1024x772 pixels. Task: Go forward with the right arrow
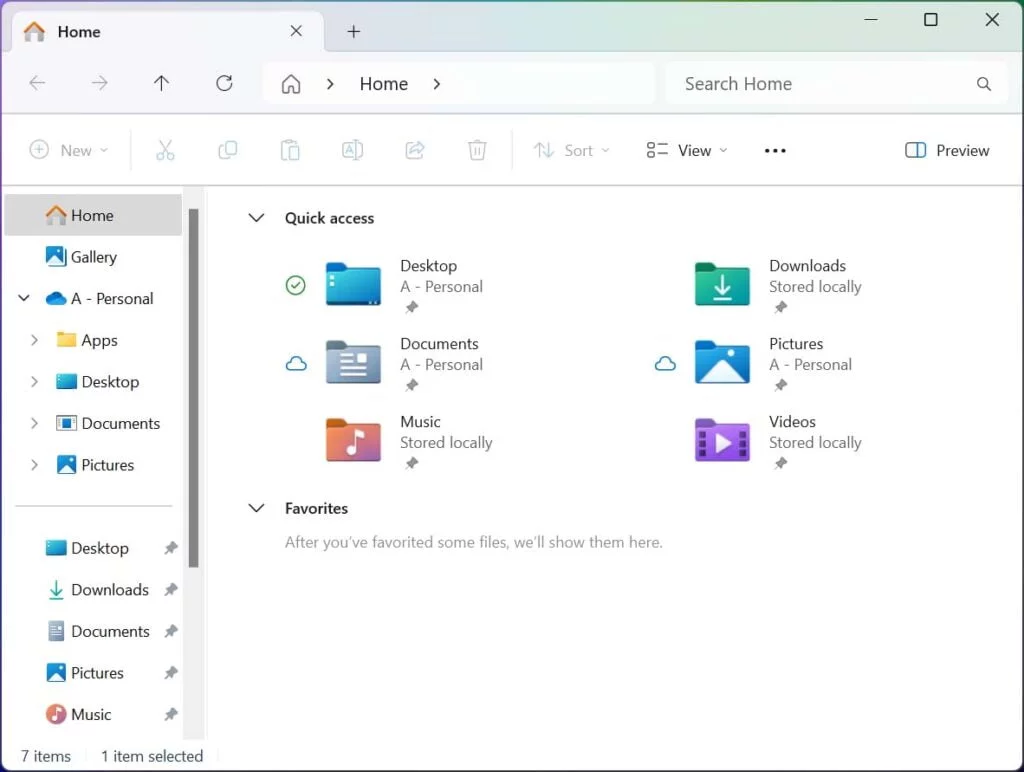(x=99, y=83)
